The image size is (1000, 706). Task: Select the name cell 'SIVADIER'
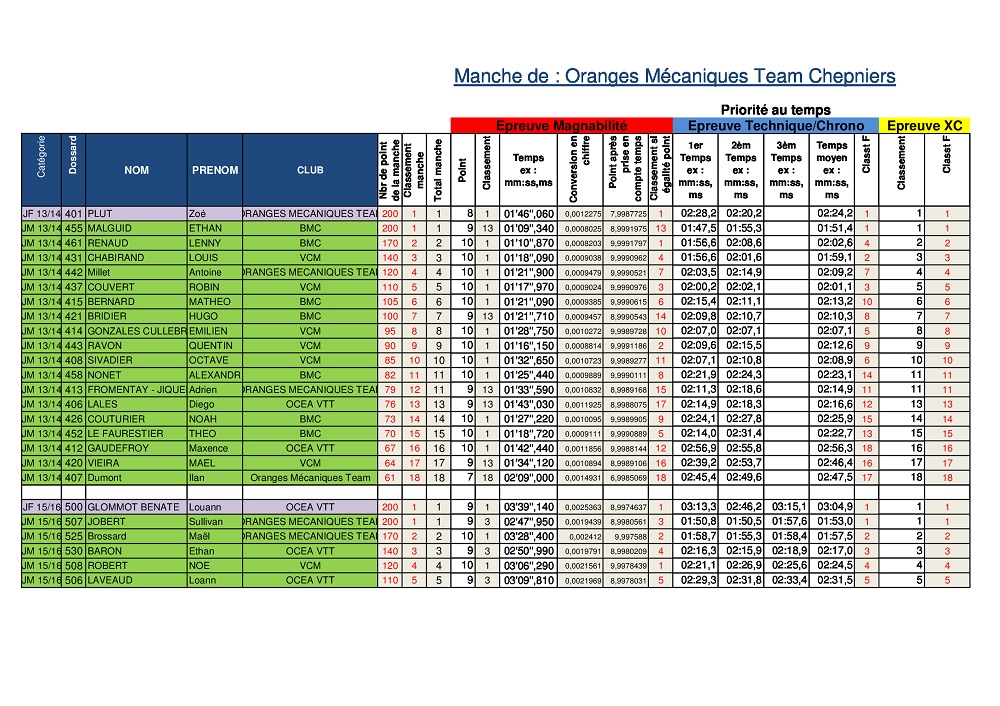coord(136,360)
